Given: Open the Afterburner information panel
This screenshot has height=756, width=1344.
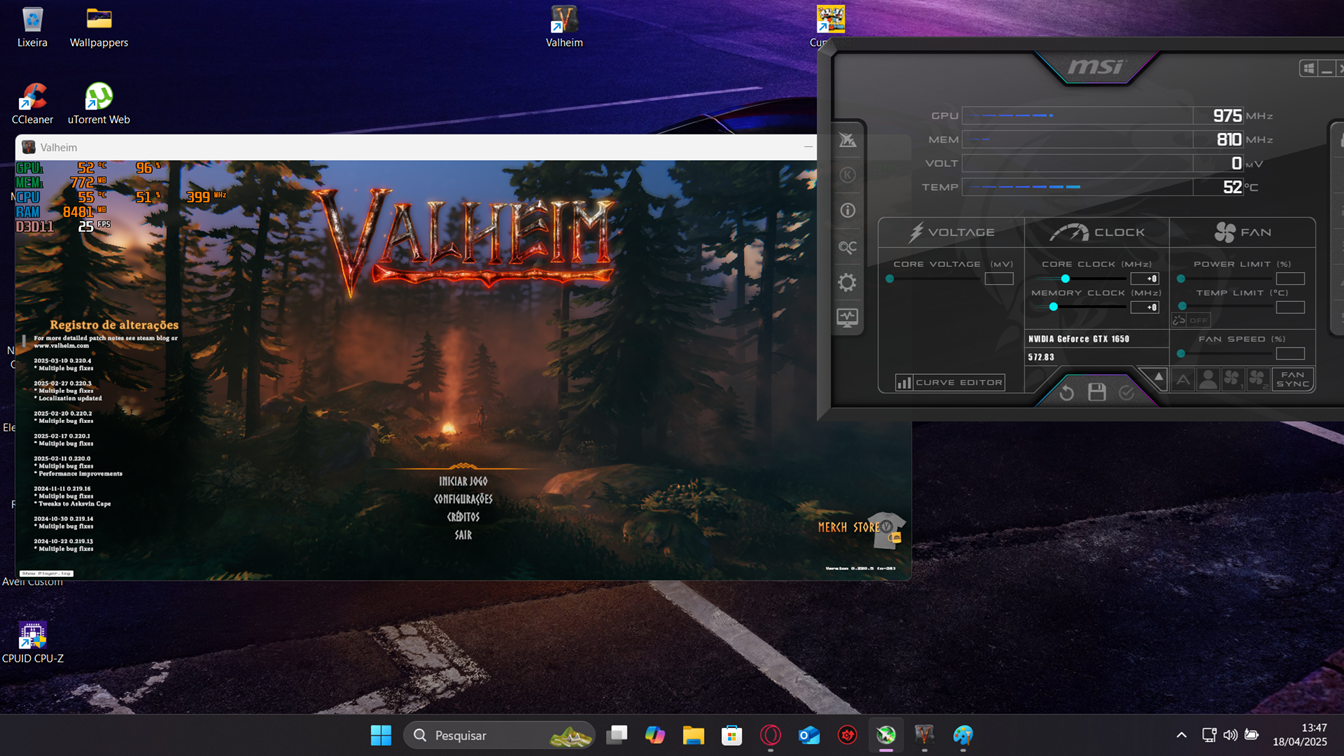Looking at the screenshot, I should pos(847,211).
